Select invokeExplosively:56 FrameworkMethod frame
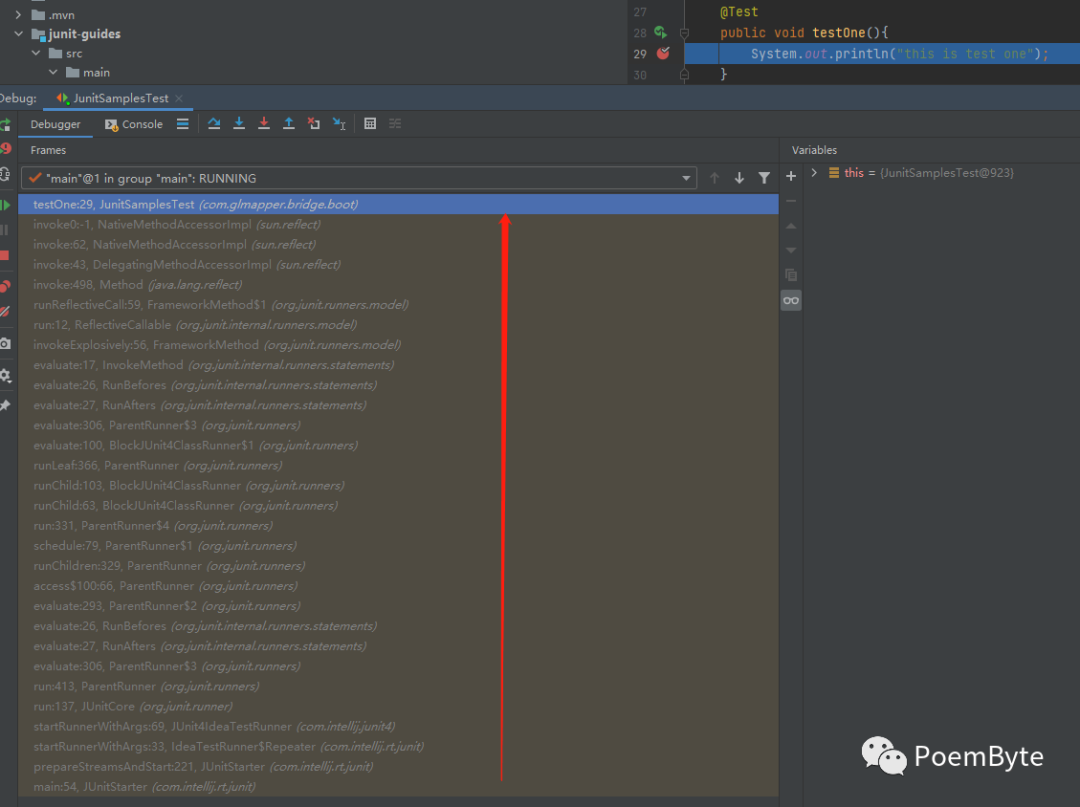Screen dimensions: 1080x807 (x=398, y=344)
